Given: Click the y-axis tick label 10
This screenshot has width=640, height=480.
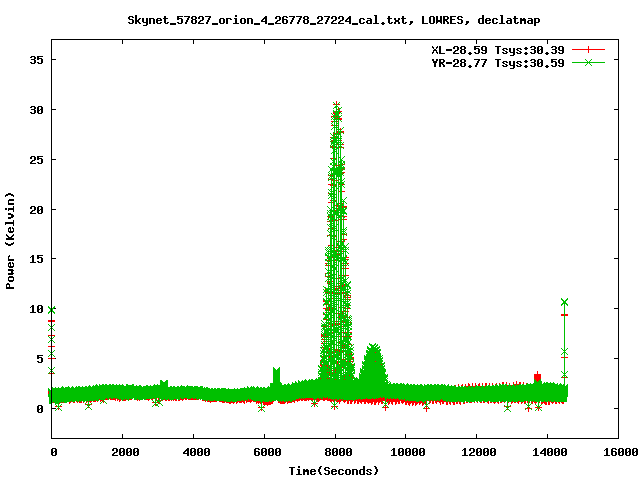Looking at the screenshot, I should [36, 309].
